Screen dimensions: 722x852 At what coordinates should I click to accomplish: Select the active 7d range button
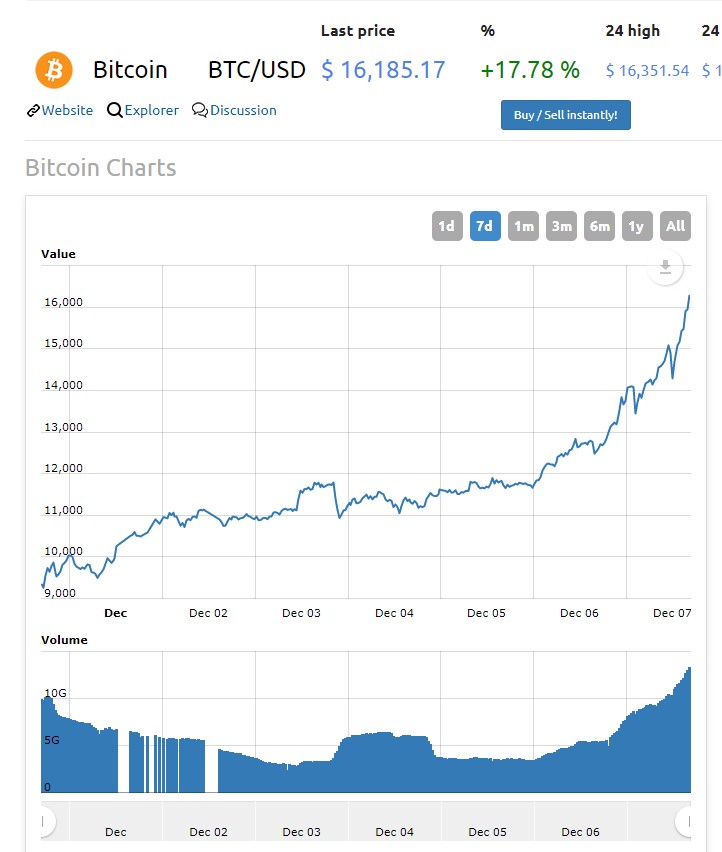coord(485,226)
